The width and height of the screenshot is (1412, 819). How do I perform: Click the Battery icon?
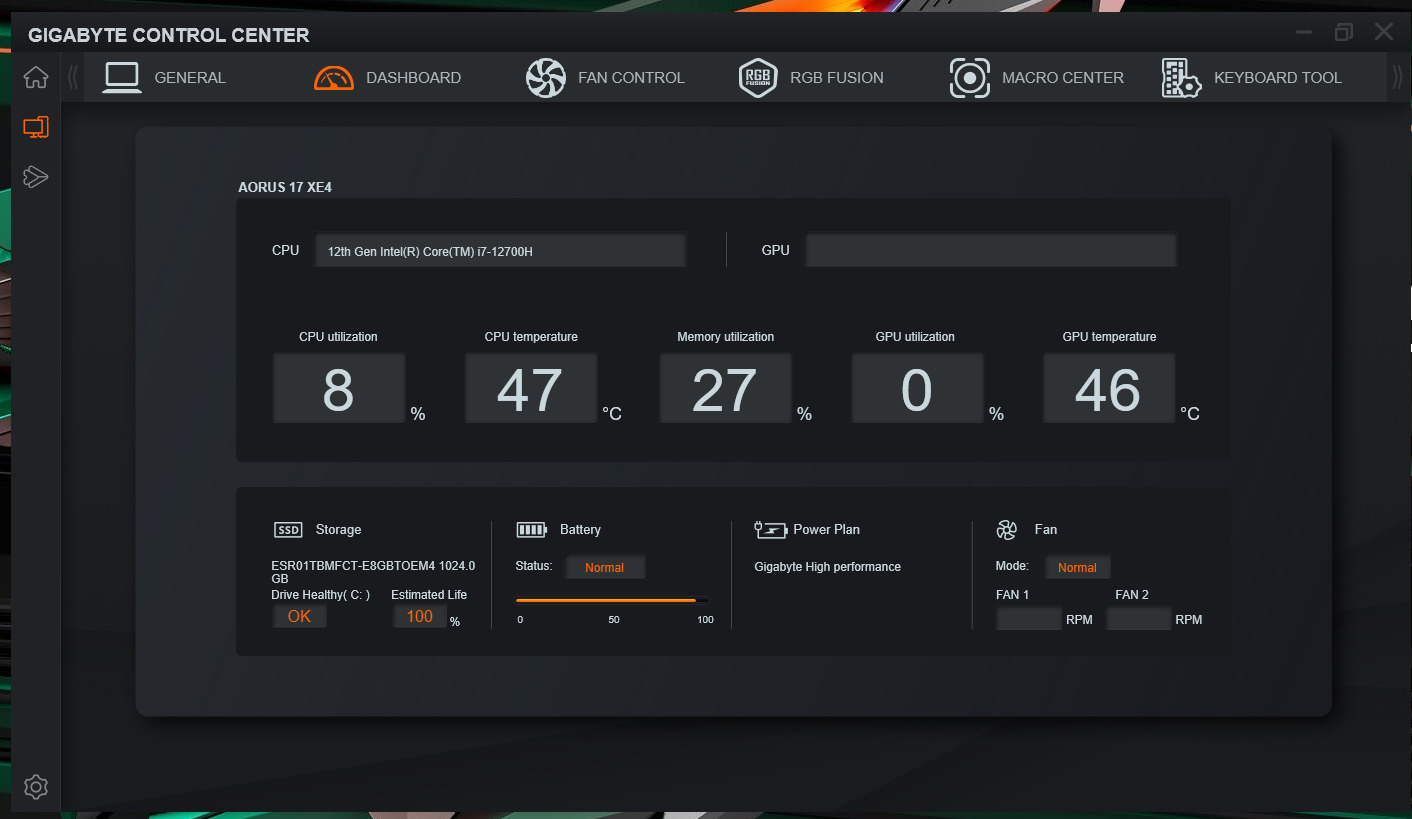tap(532, 530)
